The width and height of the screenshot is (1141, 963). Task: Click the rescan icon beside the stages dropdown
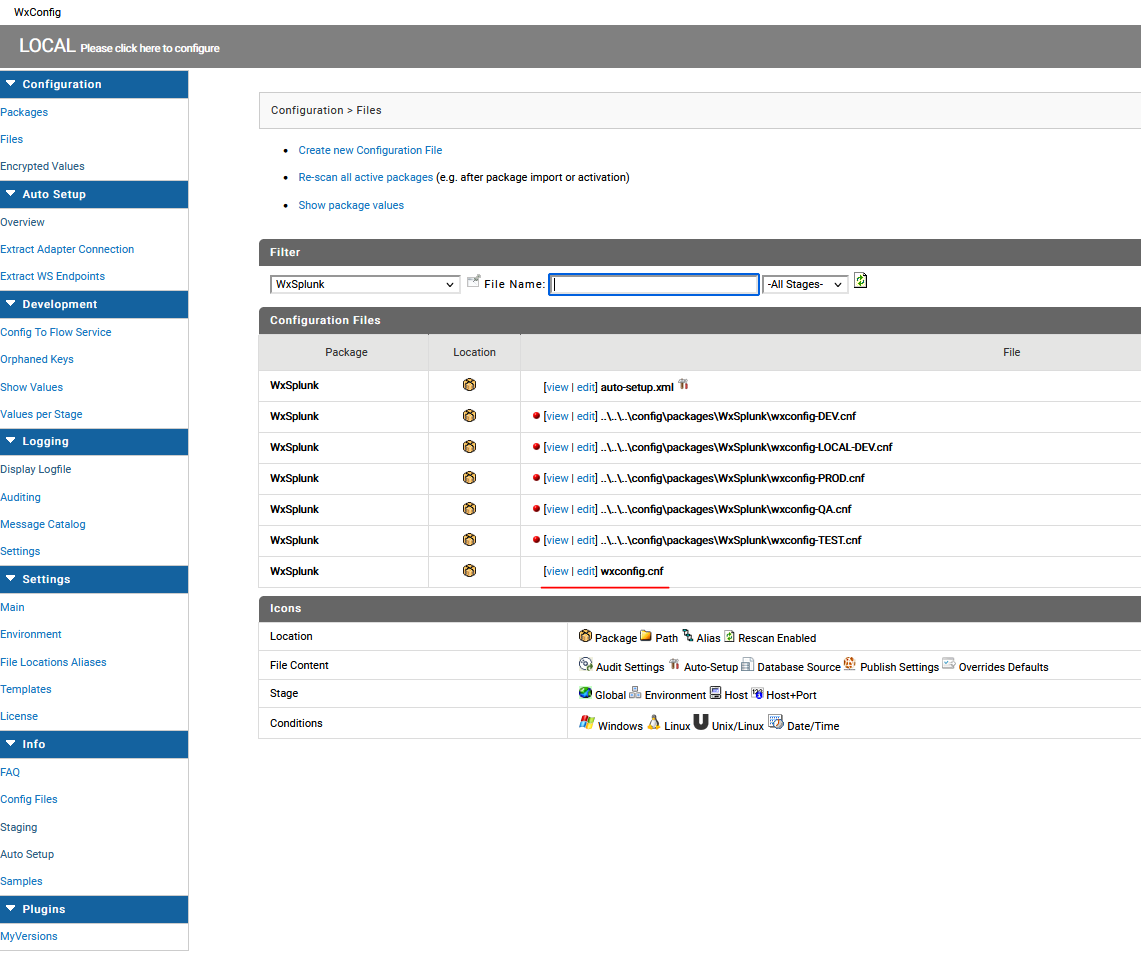tap(860, 282)
